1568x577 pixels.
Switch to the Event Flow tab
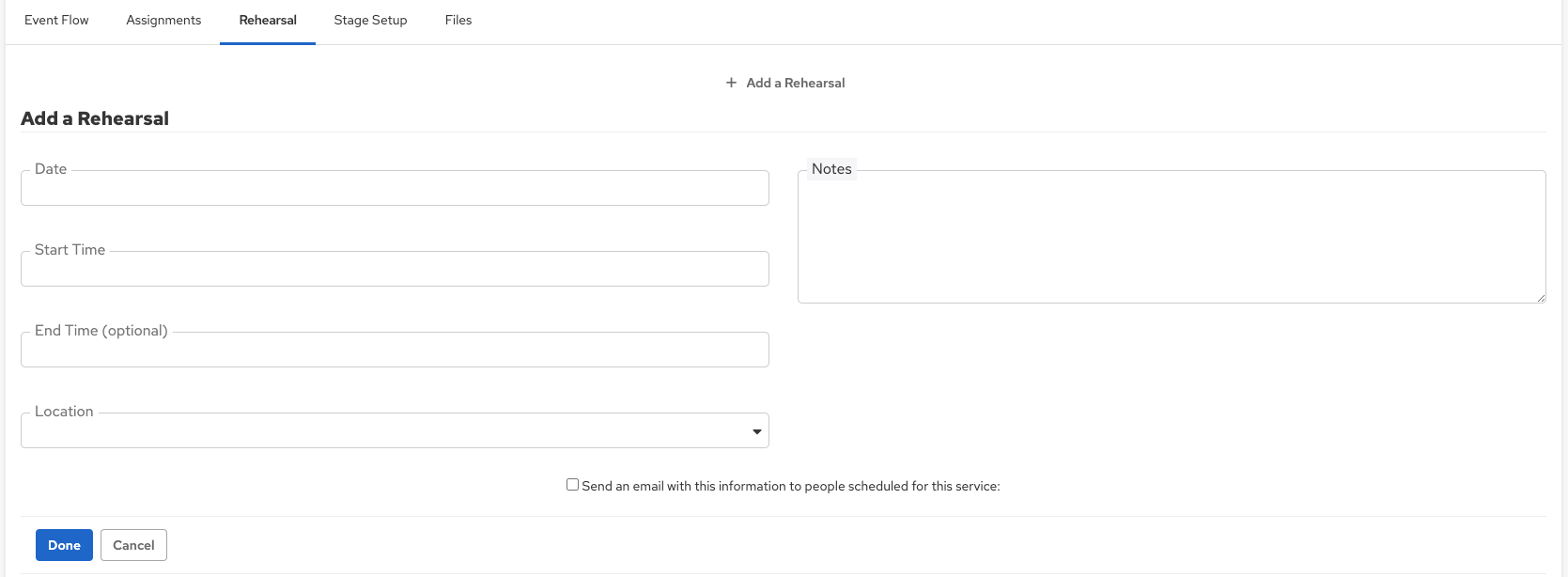point(56,20)
